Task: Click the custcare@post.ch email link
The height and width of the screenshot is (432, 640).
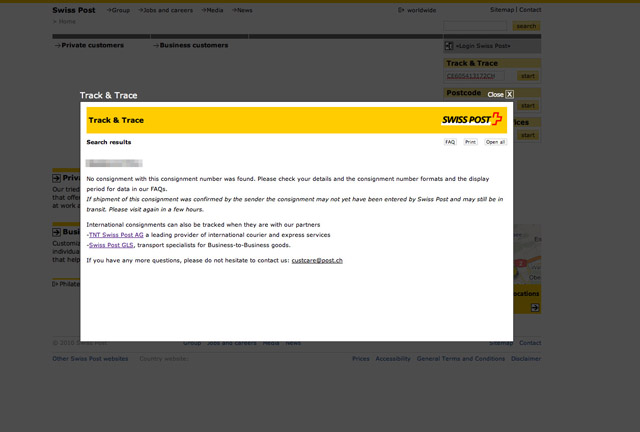Action: pos(317,261)
